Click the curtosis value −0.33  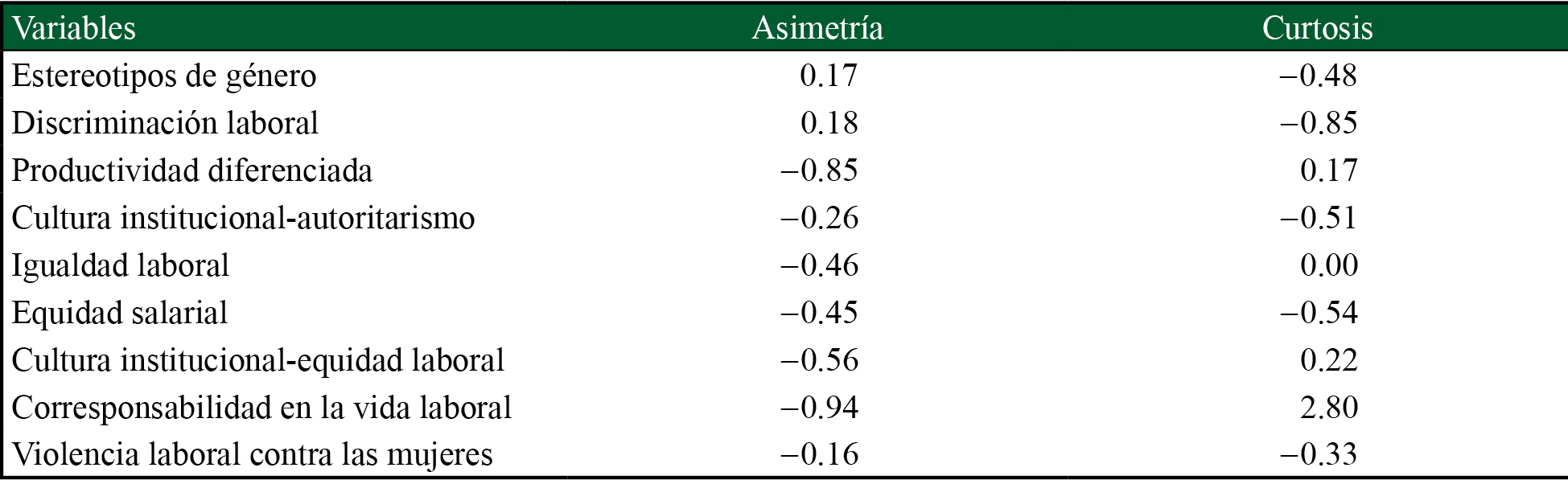point(1318,454)
